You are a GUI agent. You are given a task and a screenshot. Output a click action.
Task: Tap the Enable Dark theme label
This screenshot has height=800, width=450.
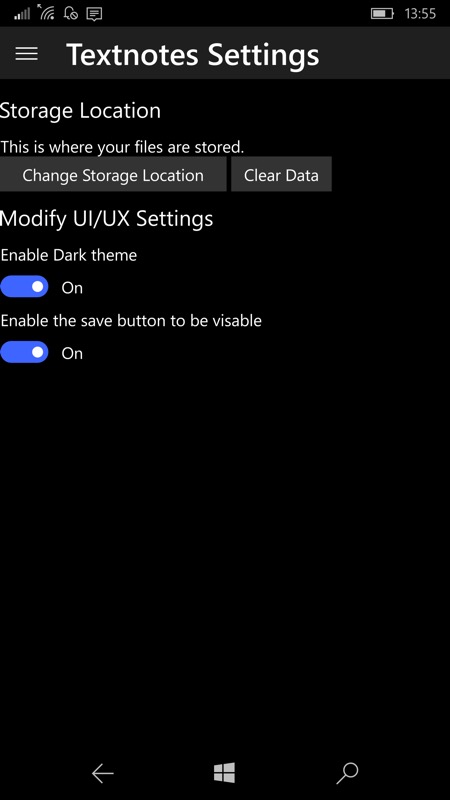[68, 255]
